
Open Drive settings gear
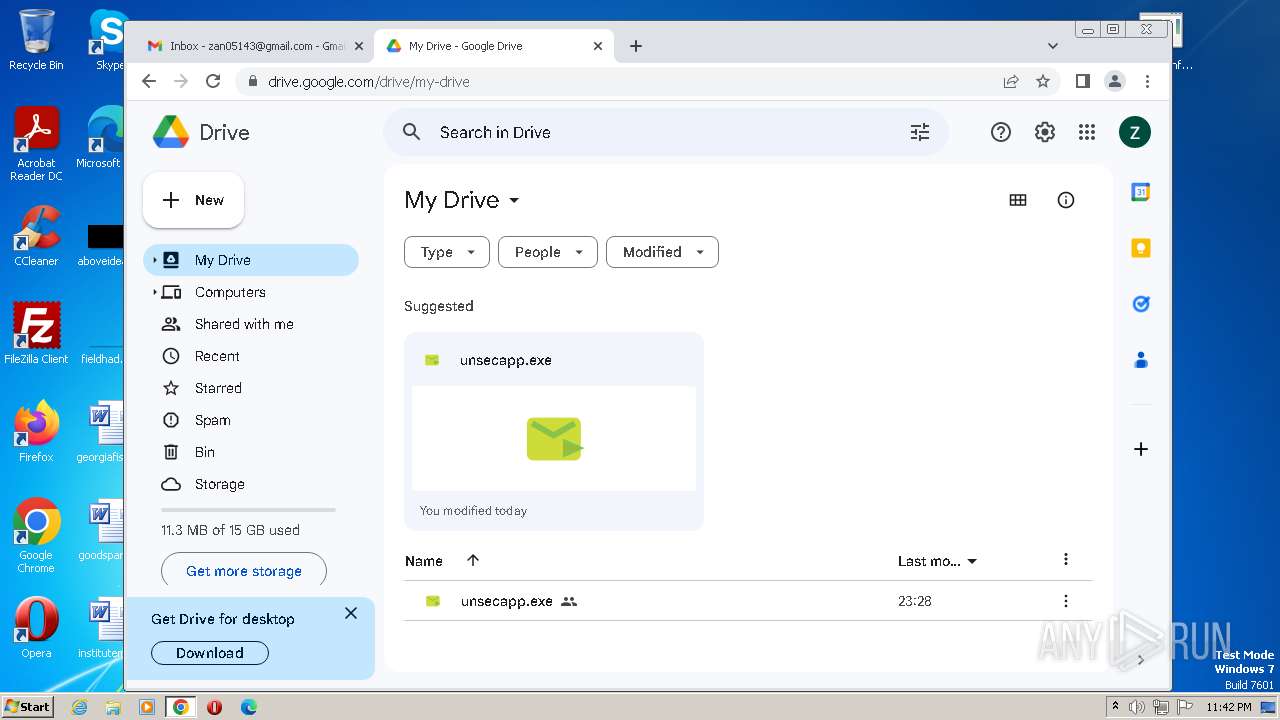coord(1045,132)
